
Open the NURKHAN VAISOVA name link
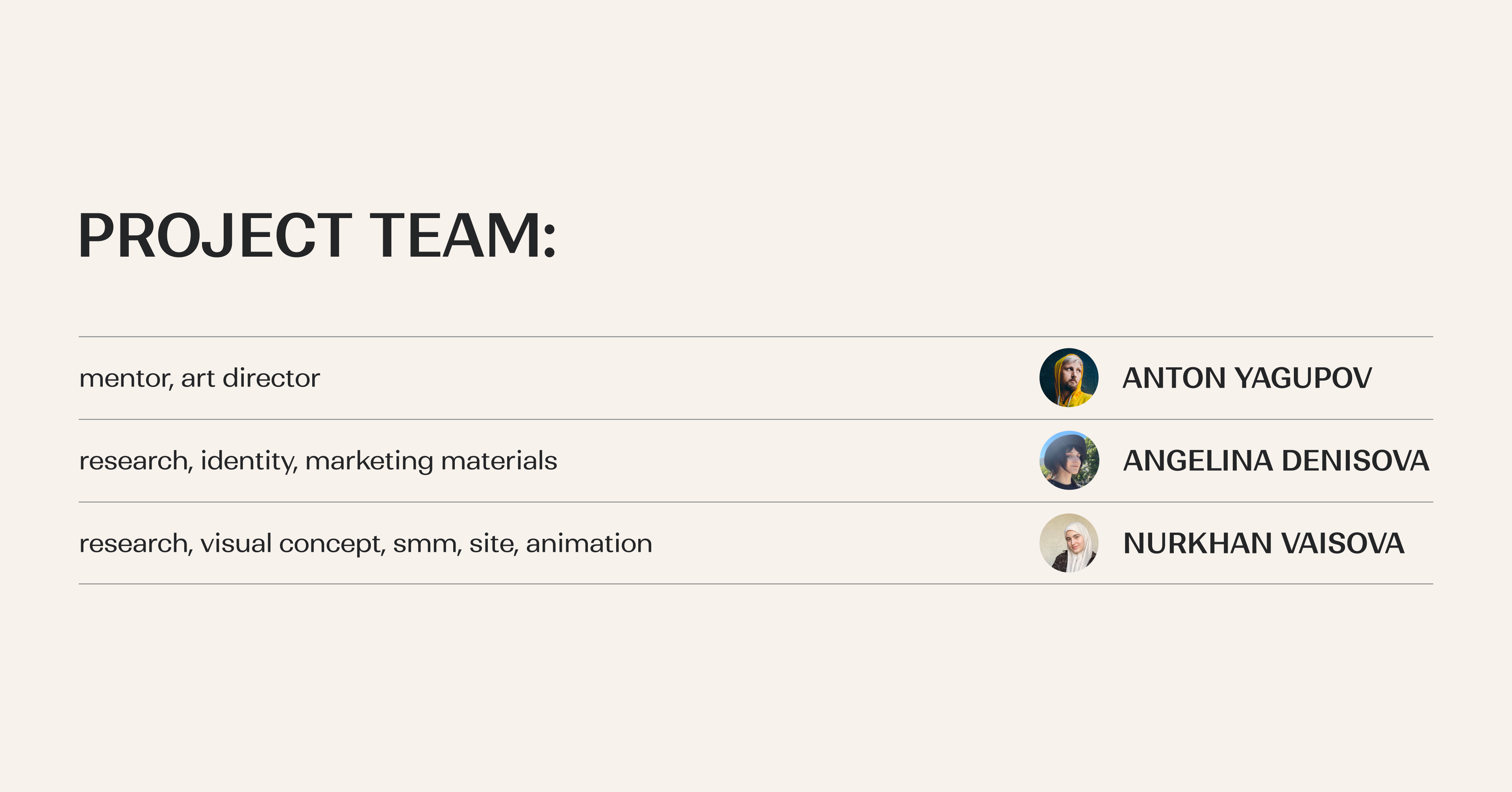1263,543
